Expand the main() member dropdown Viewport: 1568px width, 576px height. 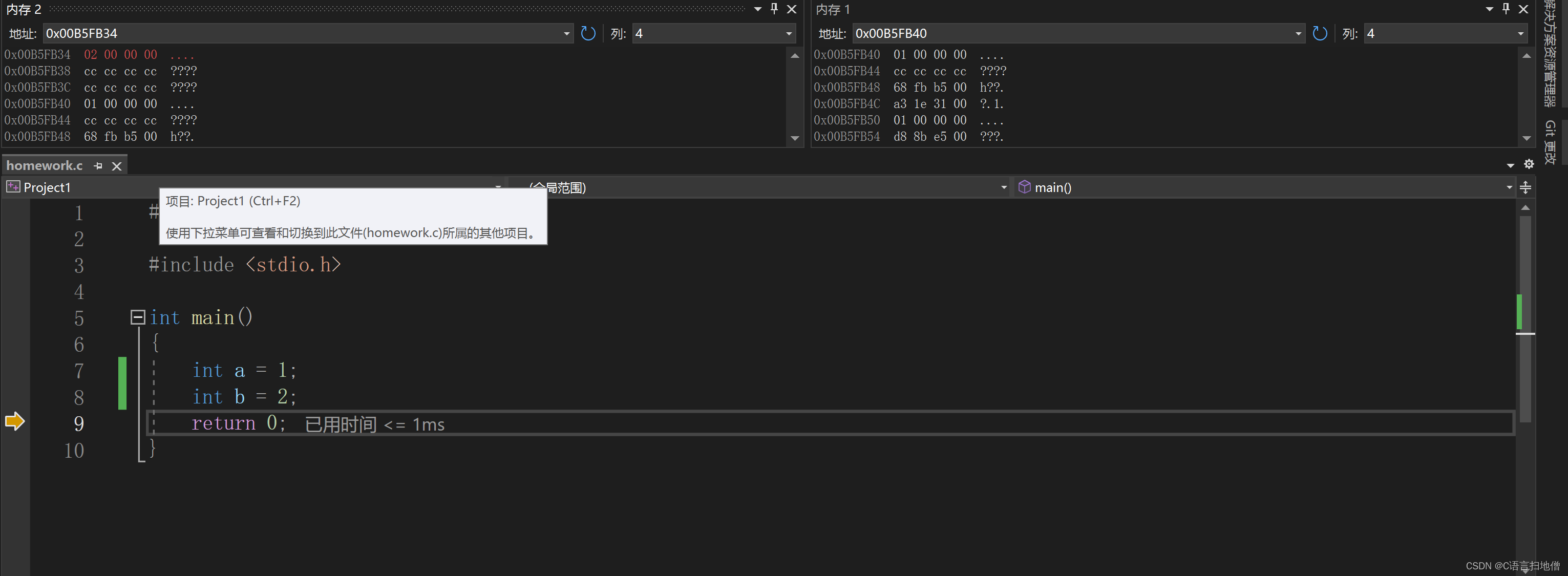click(1509, 187)
